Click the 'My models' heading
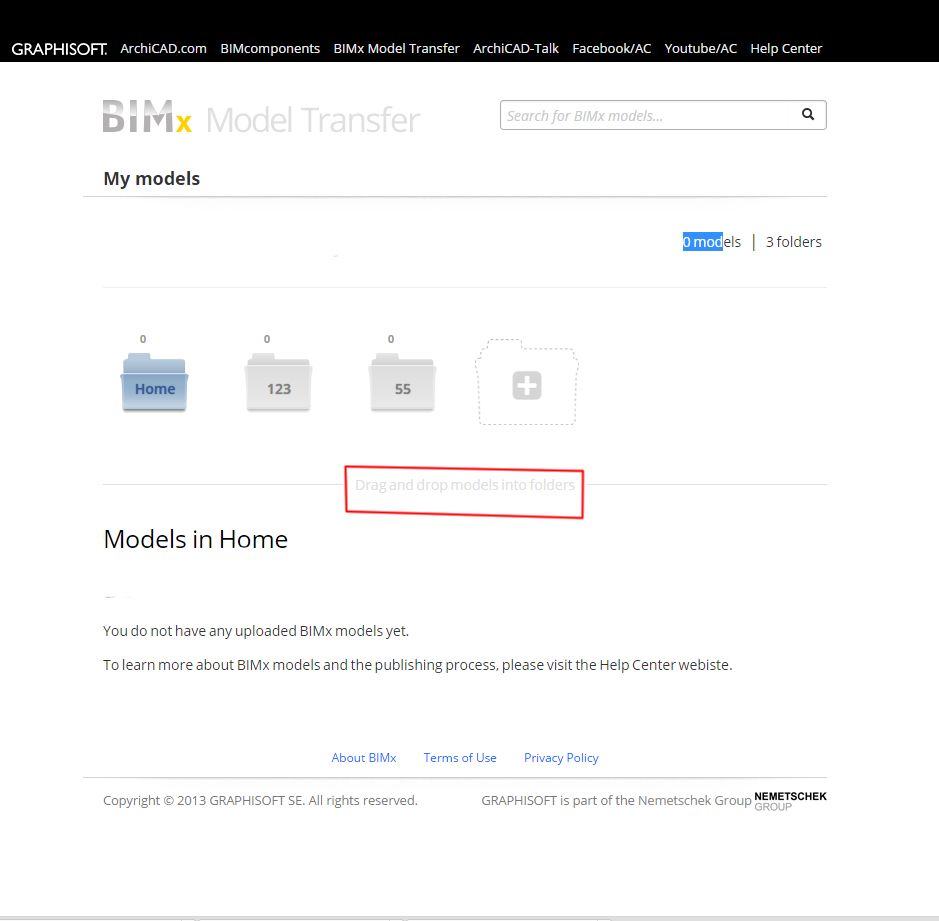 [152, 178]
